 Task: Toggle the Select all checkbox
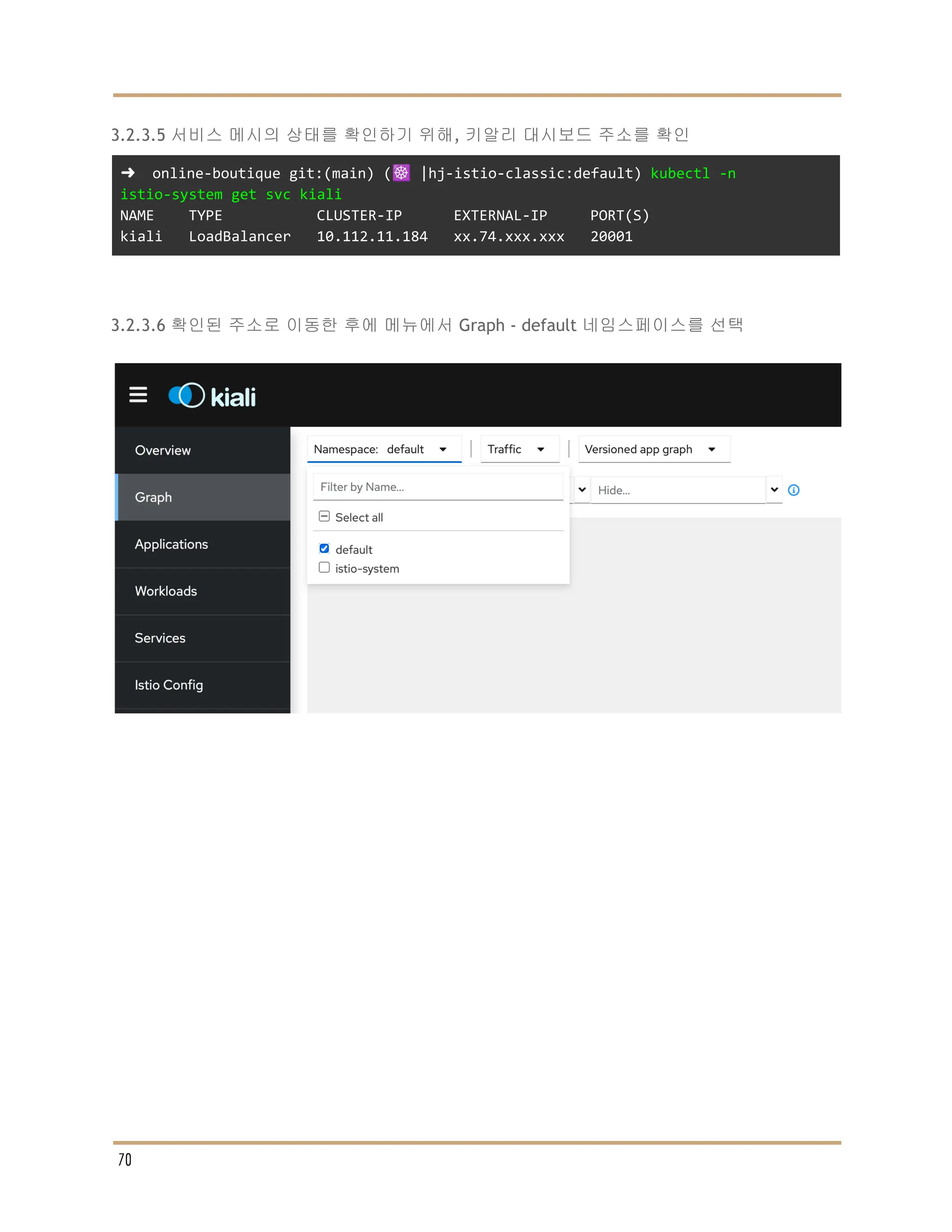pyautogui.click(x=324, y=516)
